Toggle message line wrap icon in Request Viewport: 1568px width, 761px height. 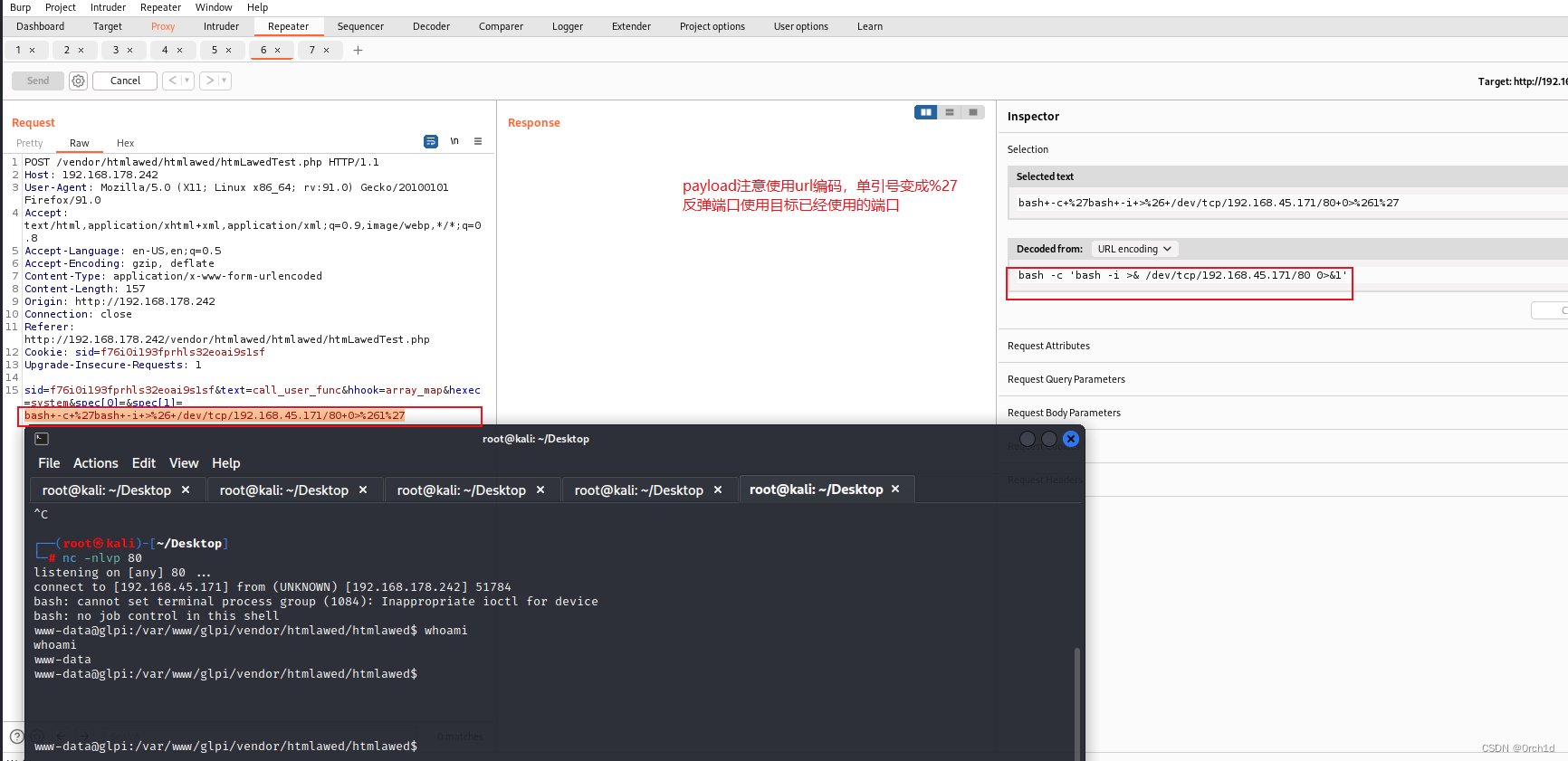point(431,141)
